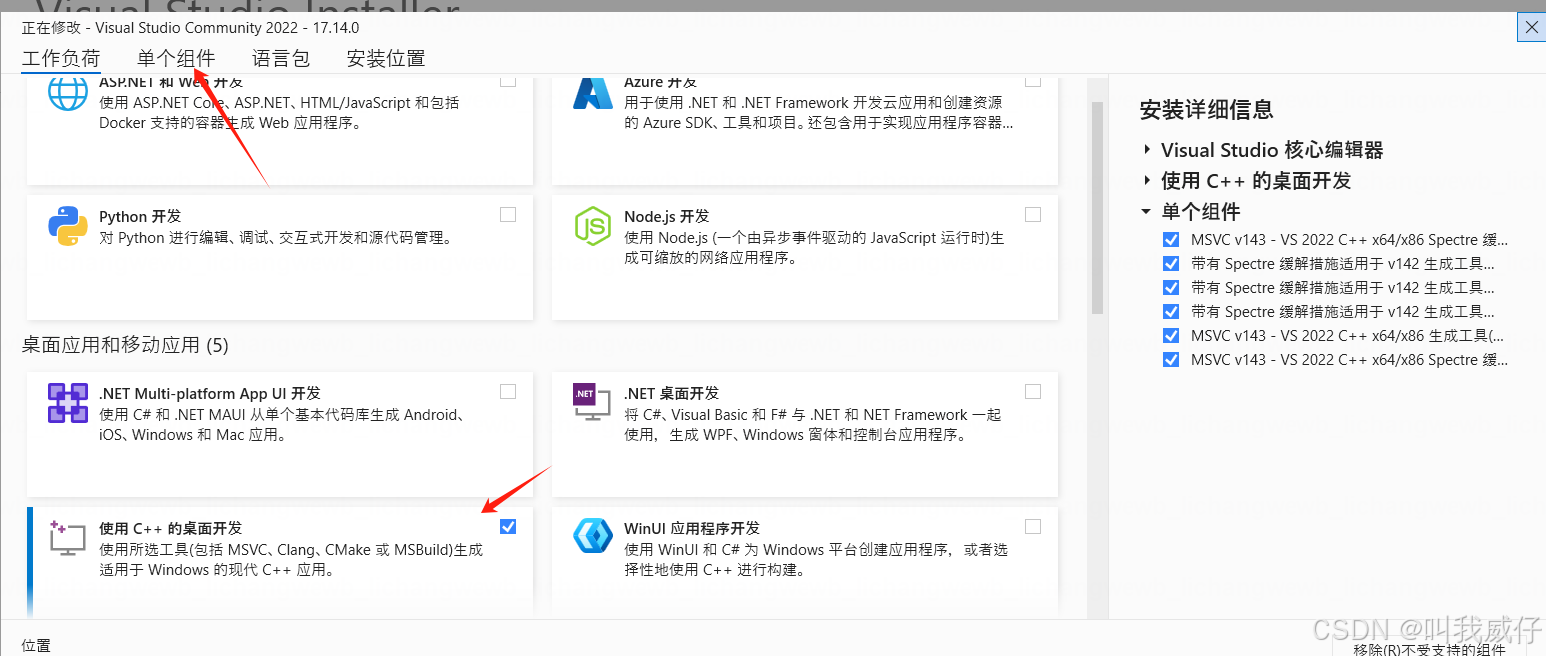Go to the 语言包 tab

281,59
